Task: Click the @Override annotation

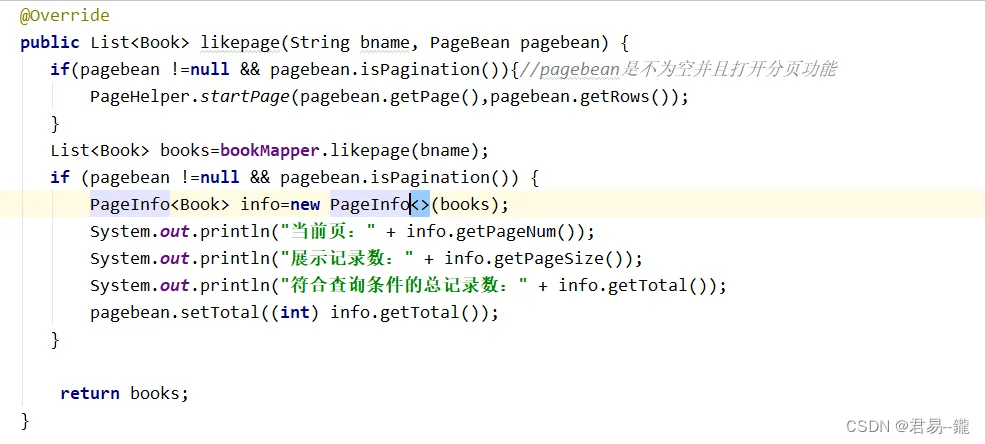Action: (x=65, y=16)
